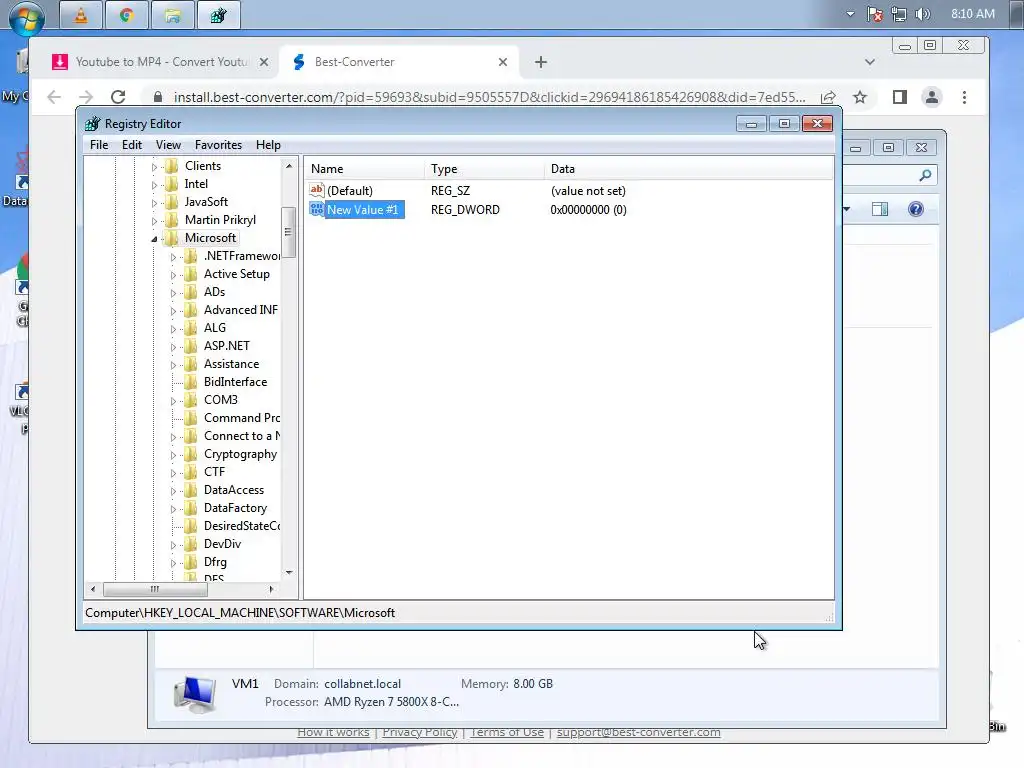Click the New Value #1 name field

coord(362,210)
